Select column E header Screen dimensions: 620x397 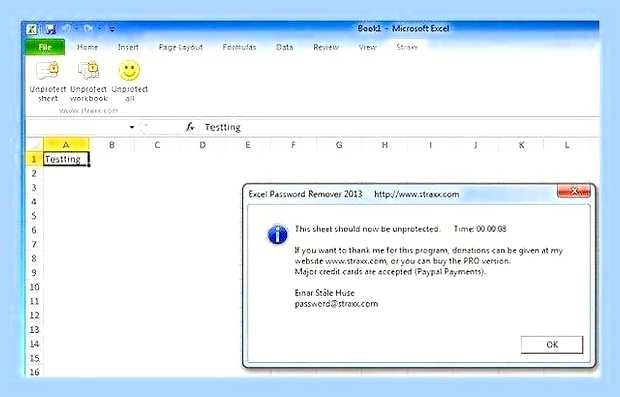coord(248,145)
